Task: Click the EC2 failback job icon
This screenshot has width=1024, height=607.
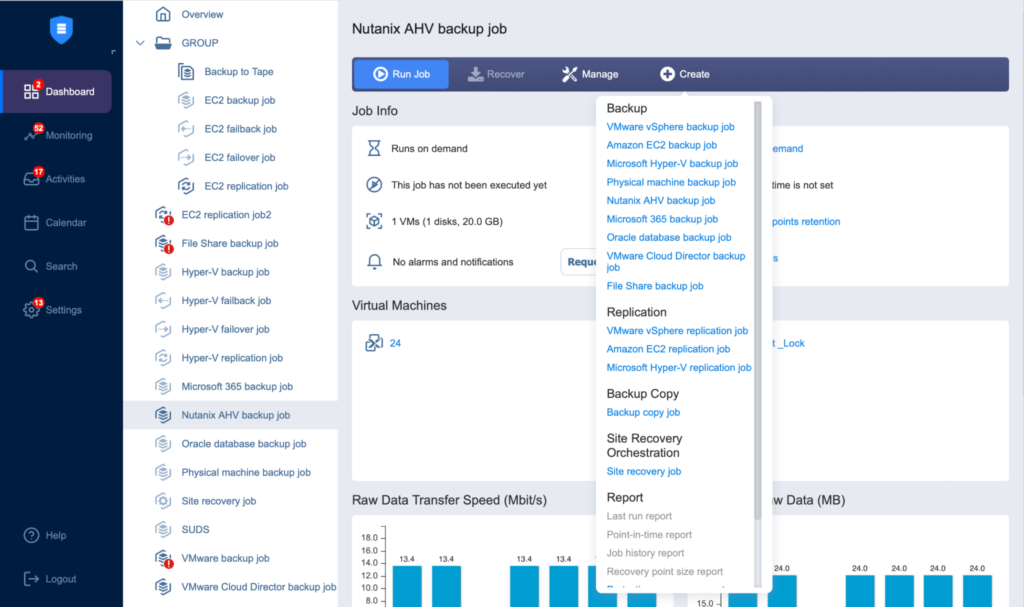Action: pyautogui.click(x=185, y=129)
